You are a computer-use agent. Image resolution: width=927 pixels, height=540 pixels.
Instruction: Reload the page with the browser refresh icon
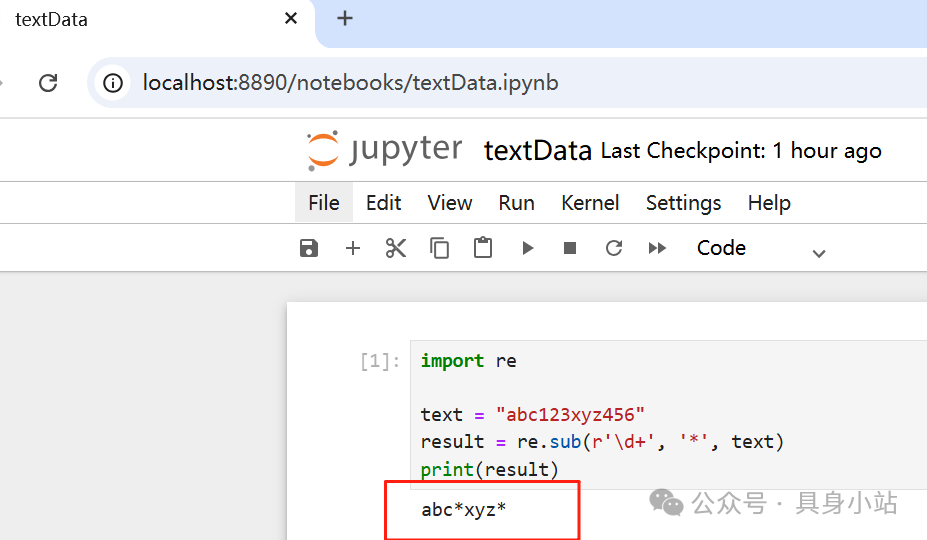tap(48, 83)
